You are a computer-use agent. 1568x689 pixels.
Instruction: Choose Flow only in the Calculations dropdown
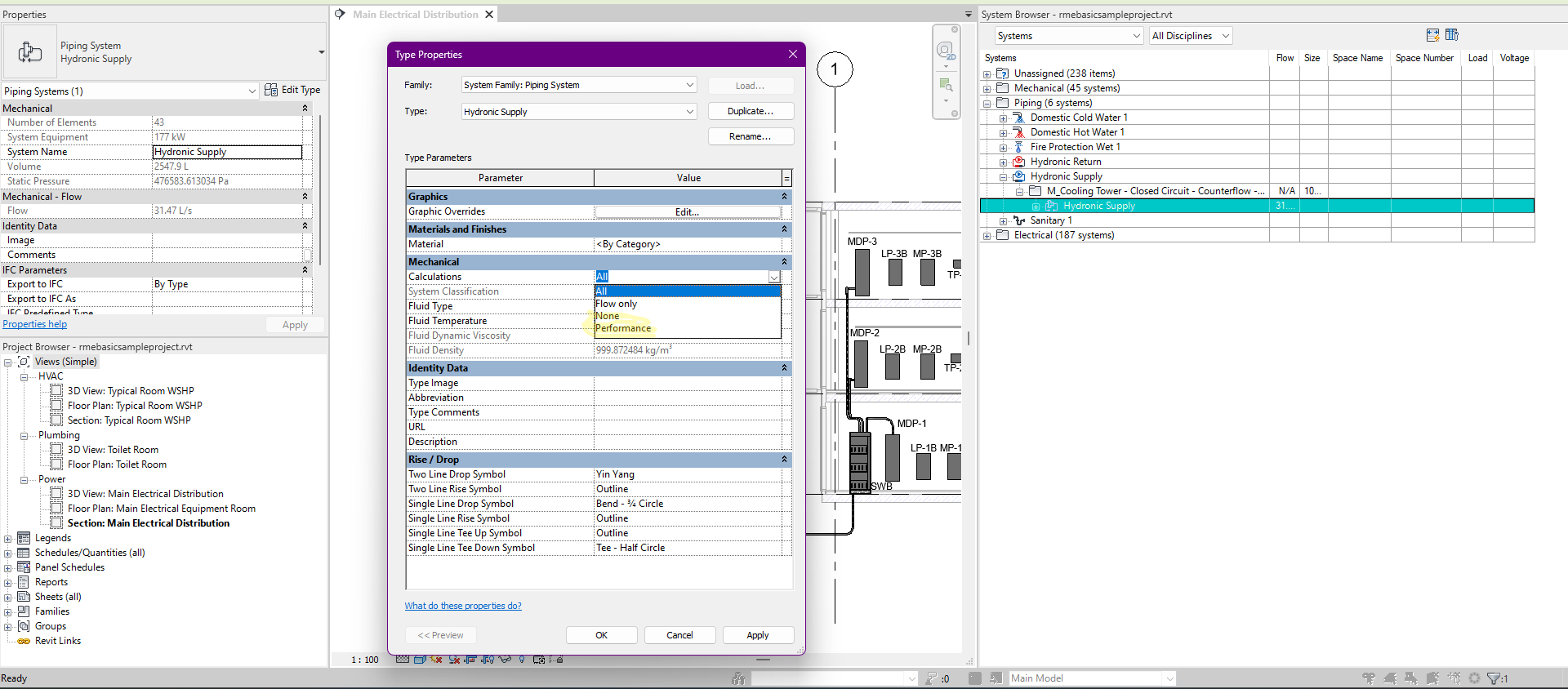tap(617, 304)
